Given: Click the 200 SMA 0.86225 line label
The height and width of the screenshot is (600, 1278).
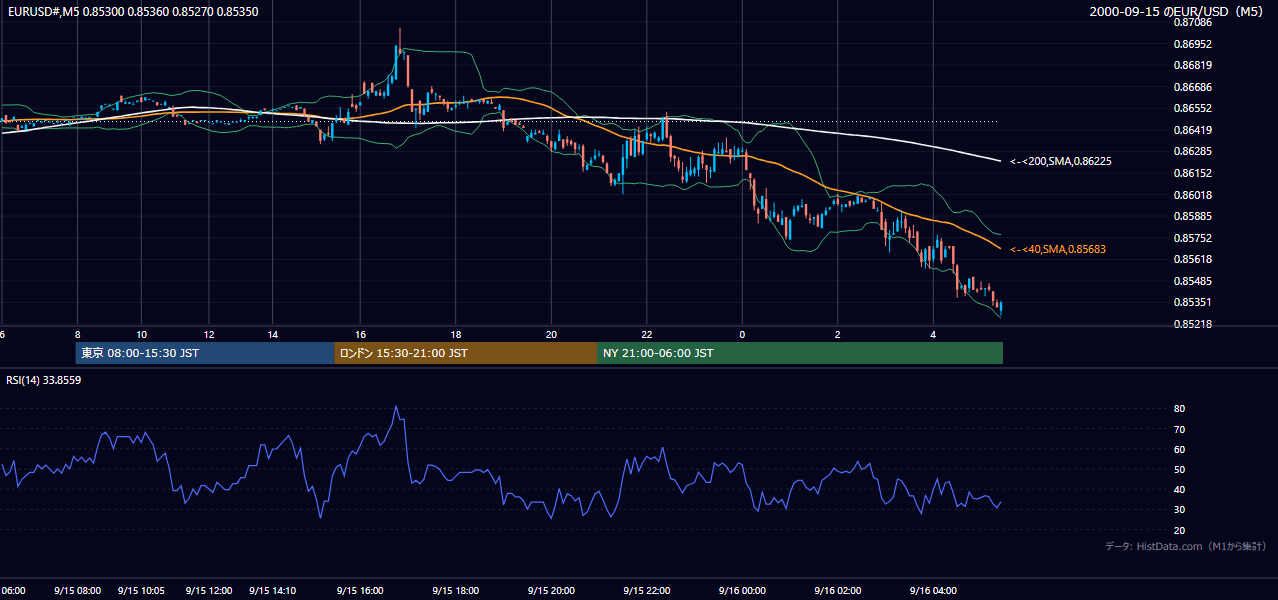Looking at the screenshot, I should tap(1060, 161).
